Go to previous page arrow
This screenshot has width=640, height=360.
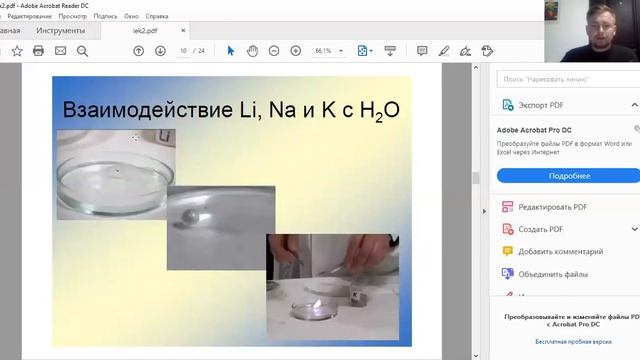click(x=139, y=51)
